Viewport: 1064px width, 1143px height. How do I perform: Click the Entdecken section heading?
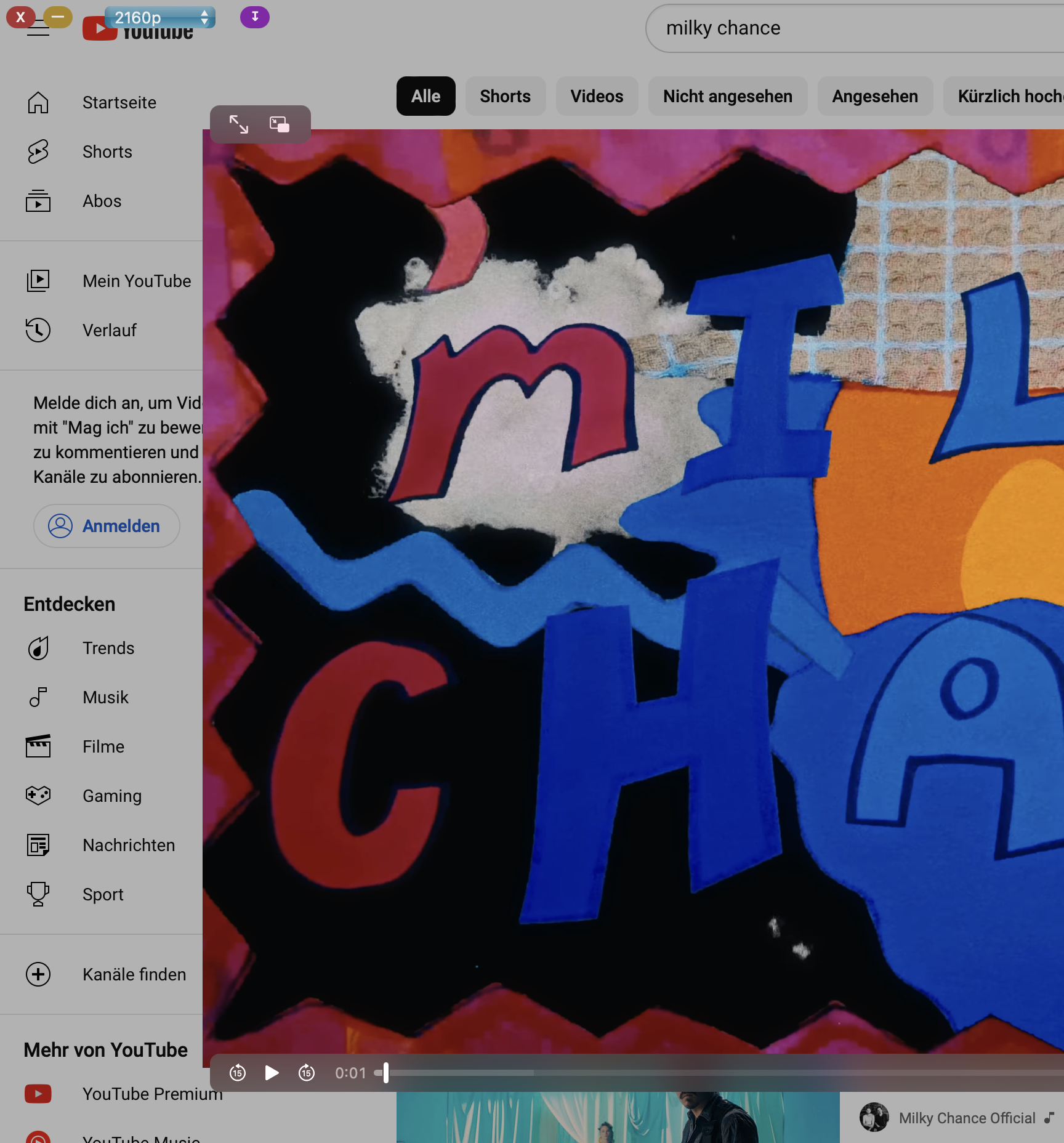coord(70,604)
